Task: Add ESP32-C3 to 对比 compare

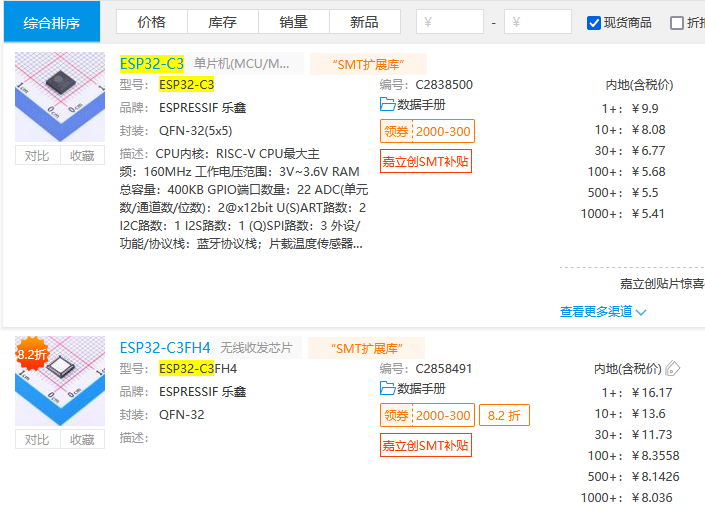Action: point(37,156)
